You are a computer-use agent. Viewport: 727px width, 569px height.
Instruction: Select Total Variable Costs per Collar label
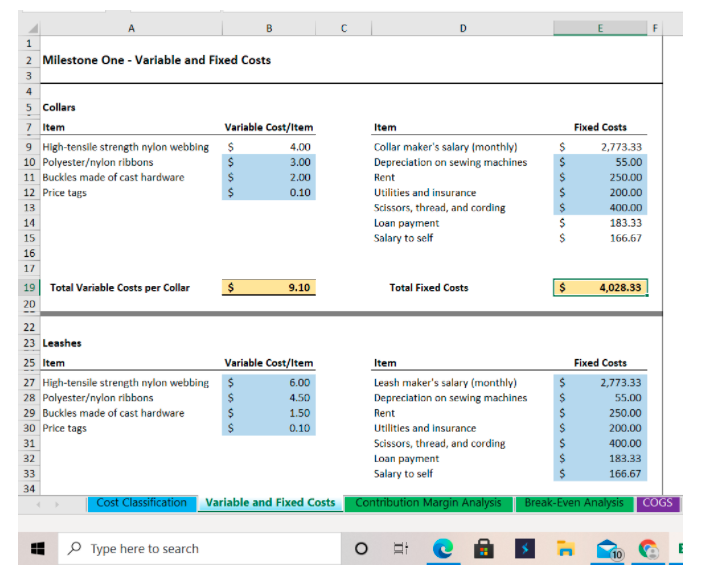coord(120,288)
